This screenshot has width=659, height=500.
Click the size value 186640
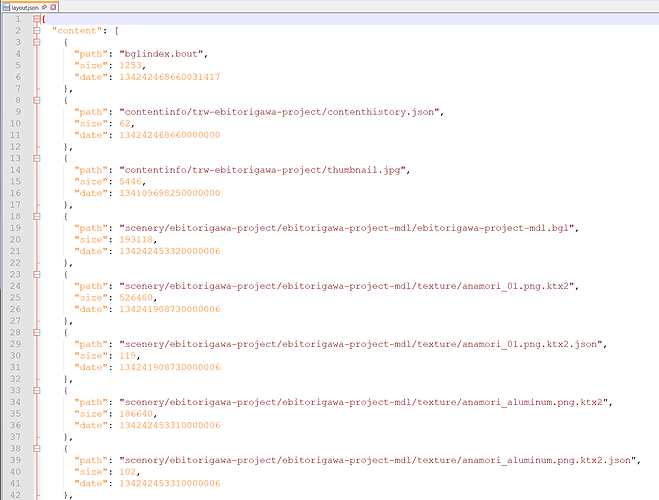[x=136, y=413]
